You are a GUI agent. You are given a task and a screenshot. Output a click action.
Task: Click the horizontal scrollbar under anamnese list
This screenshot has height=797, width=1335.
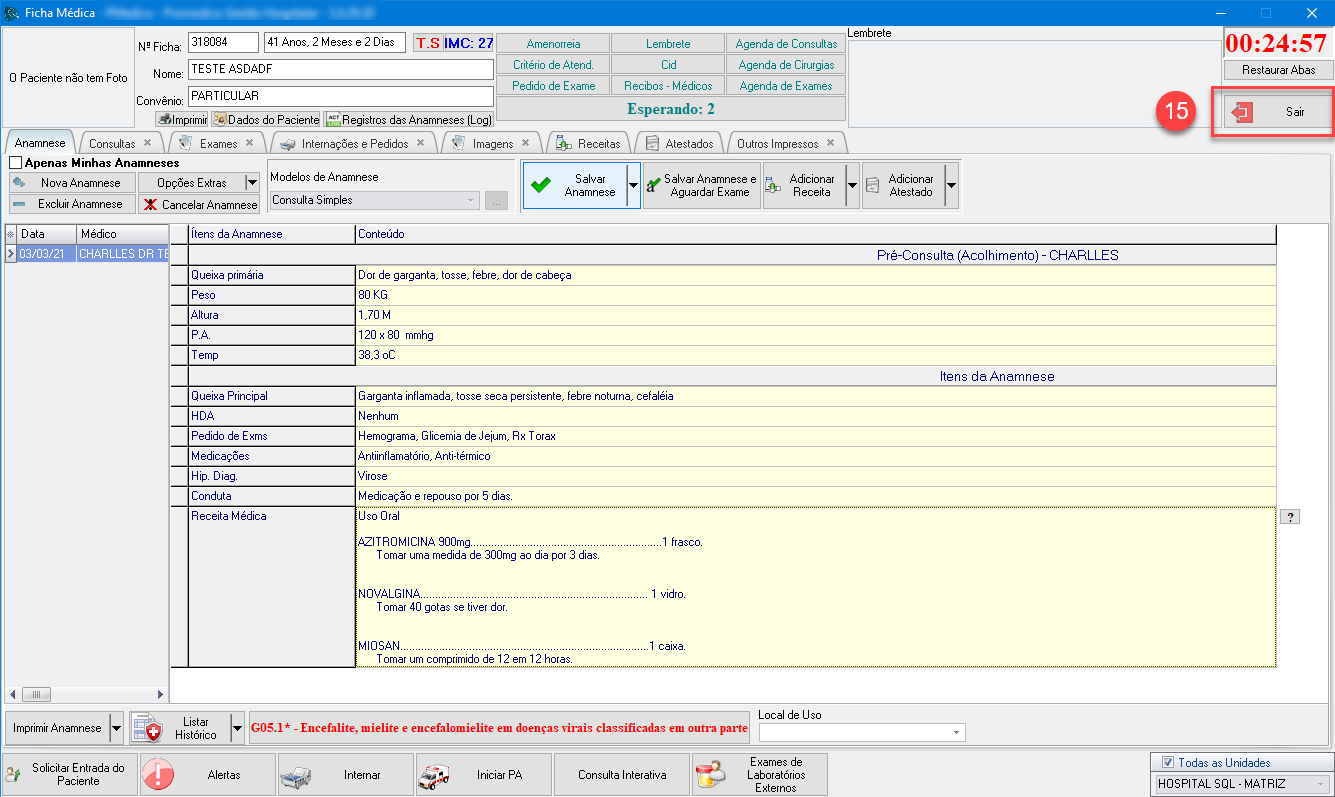click(85, 694)
